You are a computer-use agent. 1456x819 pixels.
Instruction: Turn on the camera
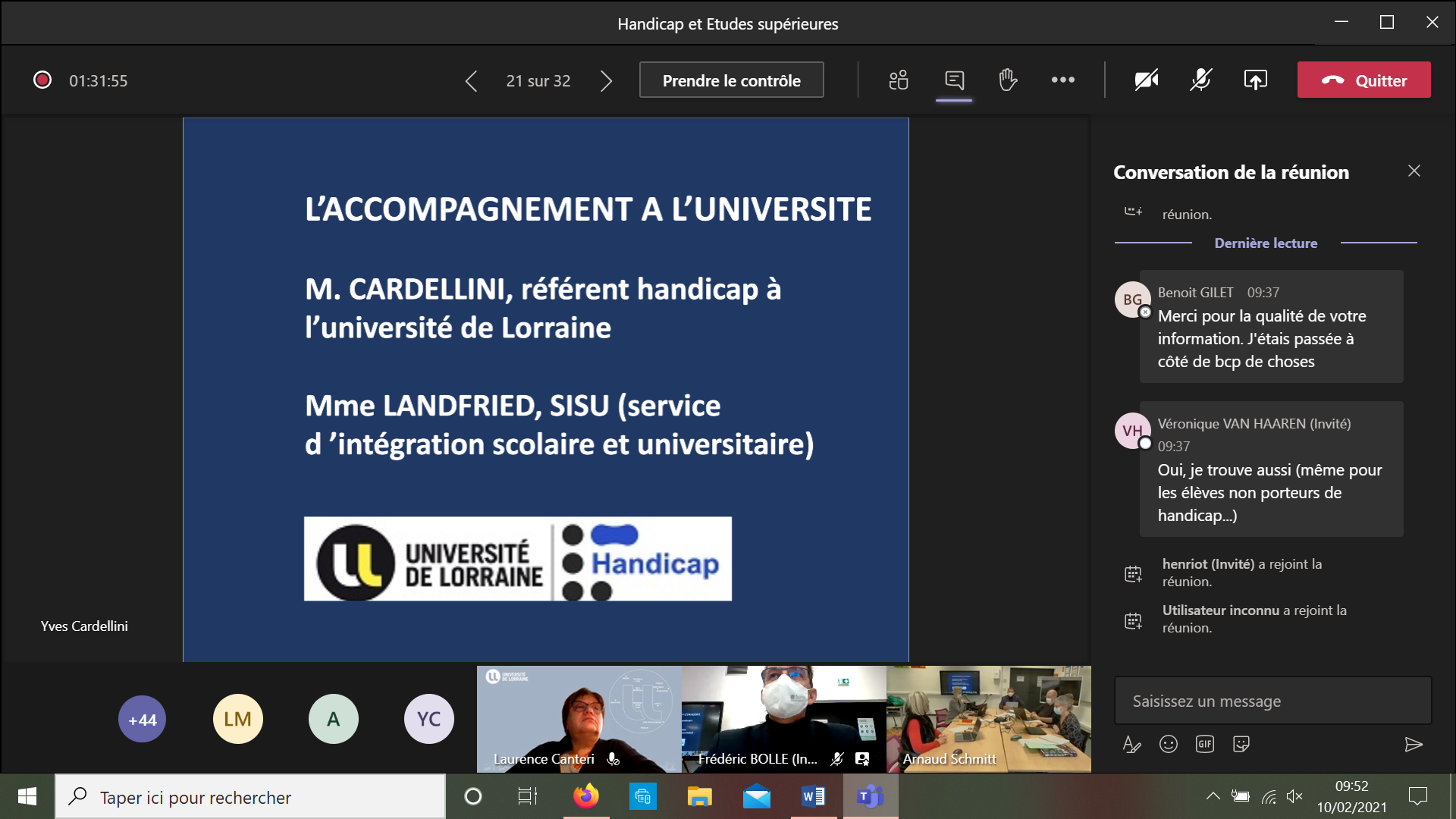click(1146, 80)
